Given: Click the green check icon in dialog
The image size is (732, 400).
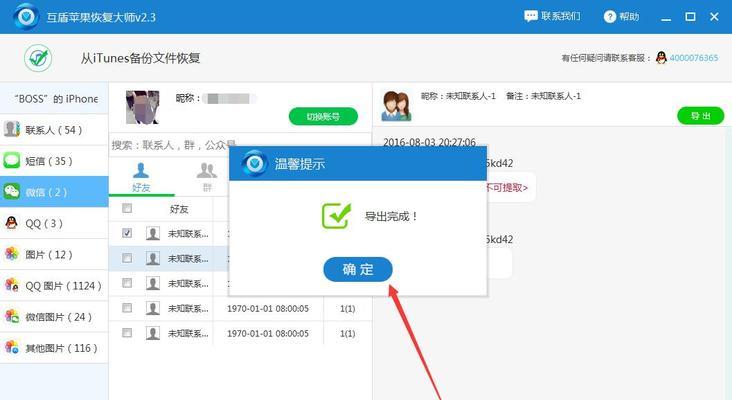Looking at the screenshot, I should click(336, 216).
